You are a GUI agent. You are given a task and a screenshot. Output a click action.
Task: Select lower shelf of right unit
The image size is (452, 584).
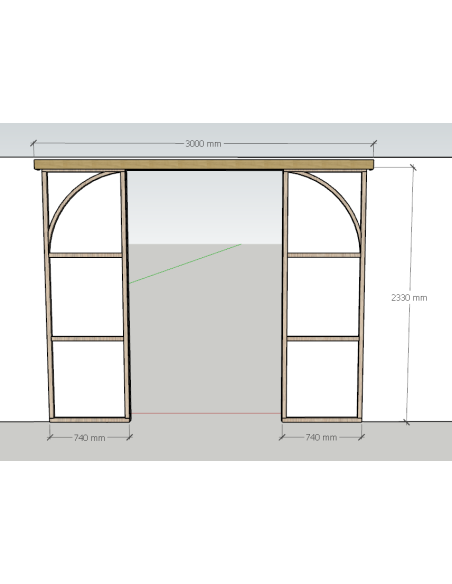pos(323,339)
